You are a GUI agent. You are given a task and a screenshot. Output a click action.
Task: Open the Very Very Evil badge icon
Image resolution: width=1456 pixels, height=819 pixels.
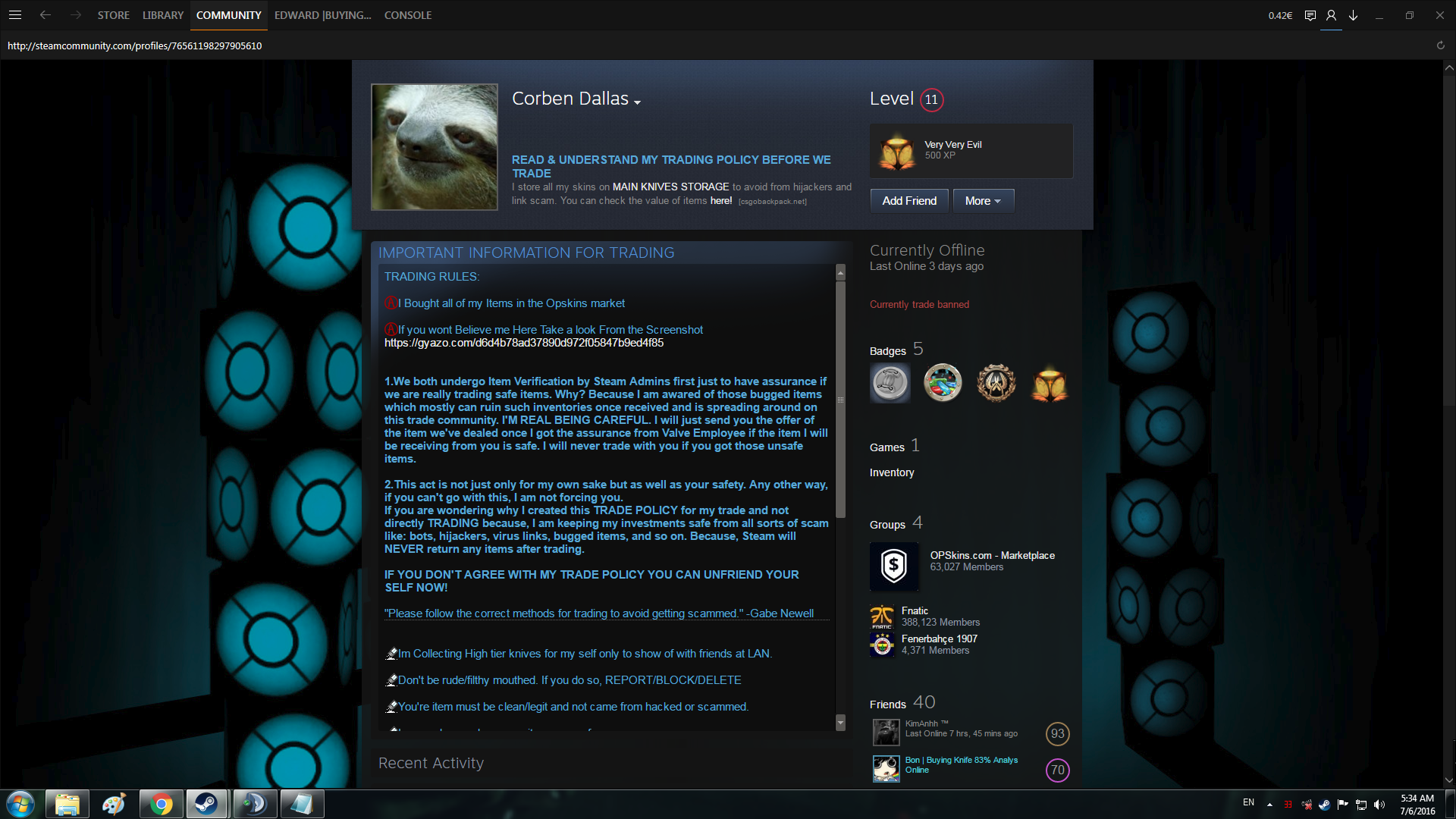click(898, 151)
